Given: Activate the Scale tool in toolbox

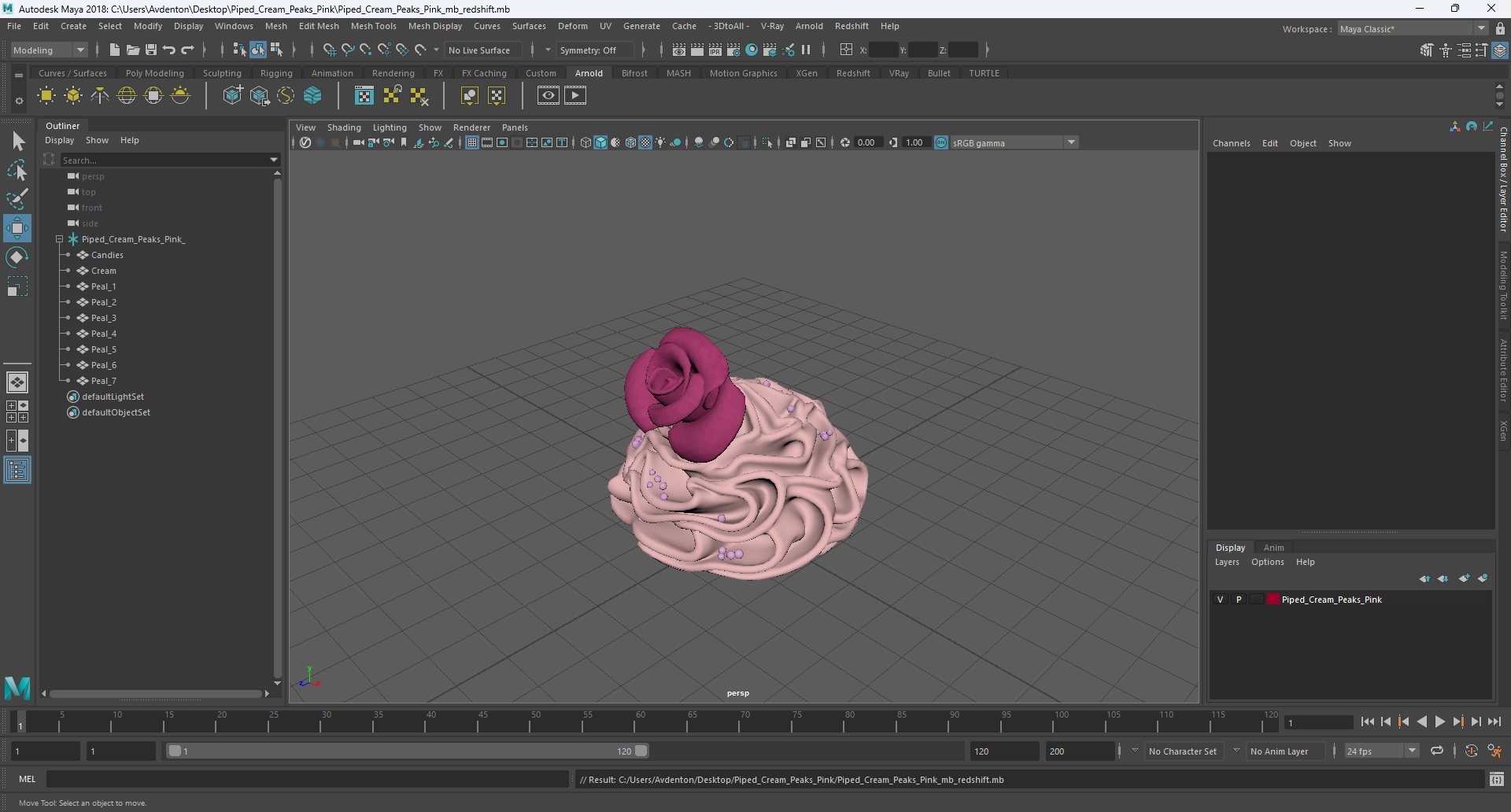Looking at the screenshot, I should 17,286.
